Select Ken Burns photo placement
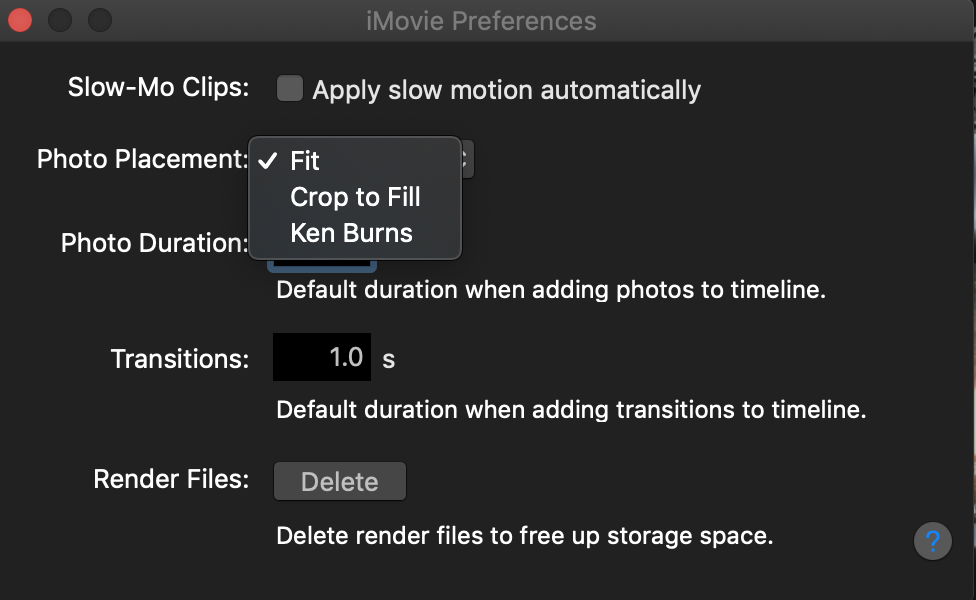This screenshot has height=600, width=976. click(x=351, y=233)
